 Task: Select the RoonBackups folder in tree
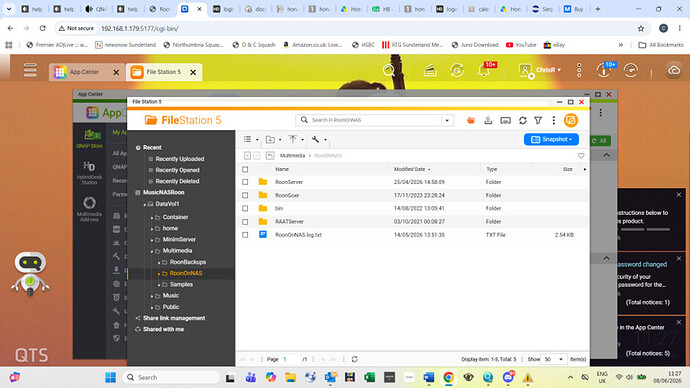coord(188,262)
